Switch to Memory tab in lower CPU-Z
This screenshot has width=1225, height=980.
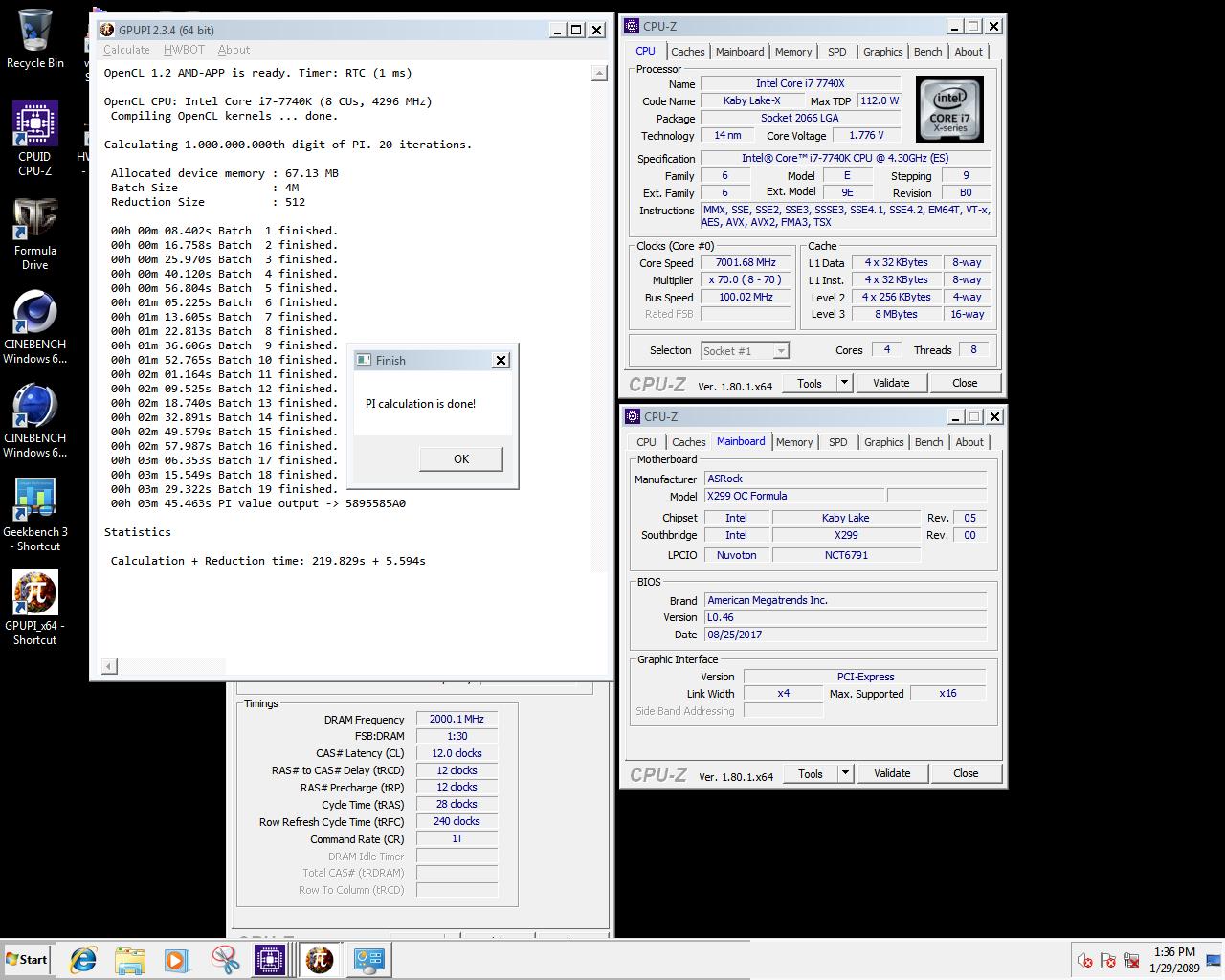pyautogui.click(x=794, y=442)
